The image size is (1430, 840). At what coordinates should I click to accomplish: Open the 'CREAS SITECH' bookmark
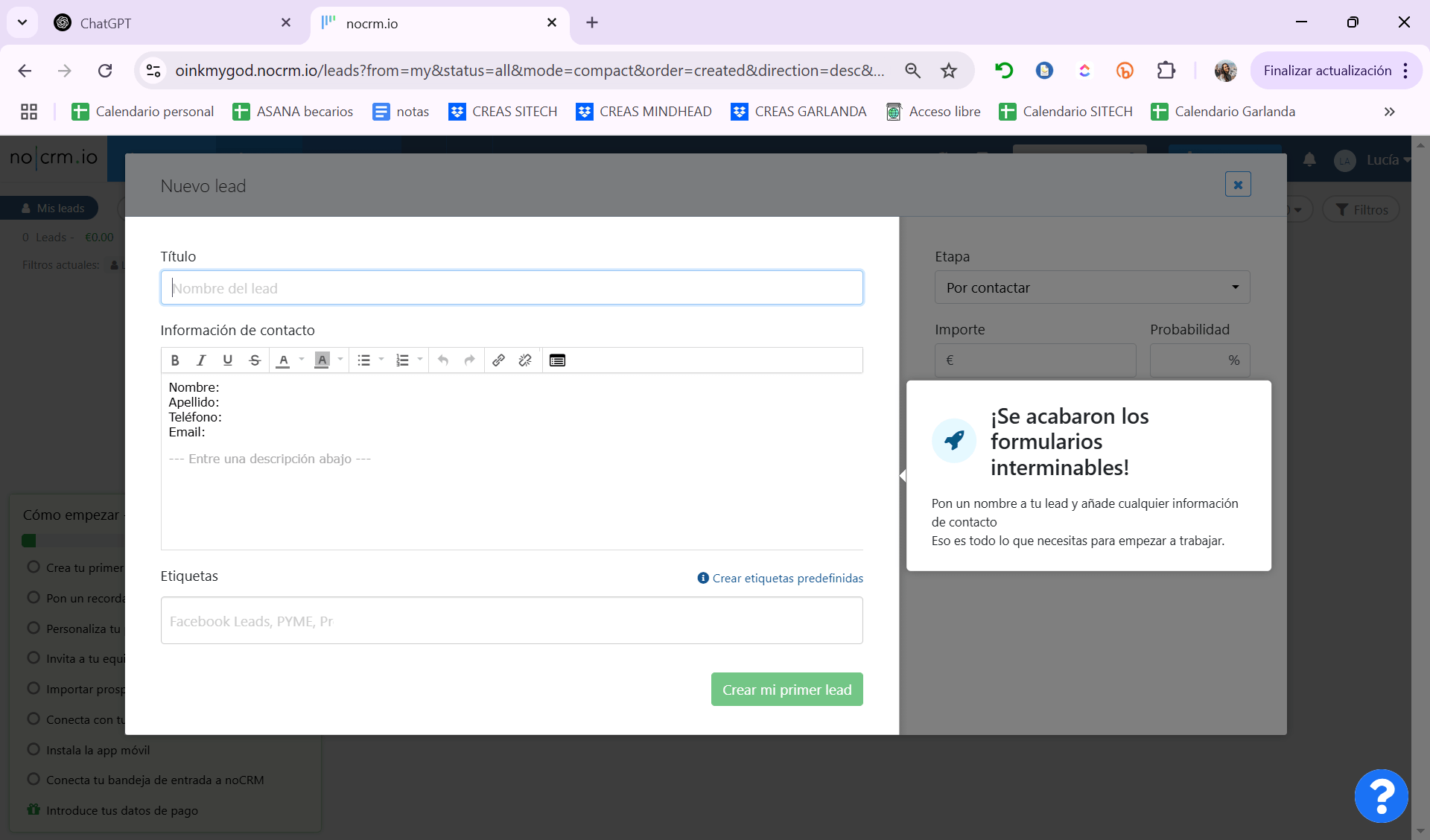[503, 112]
